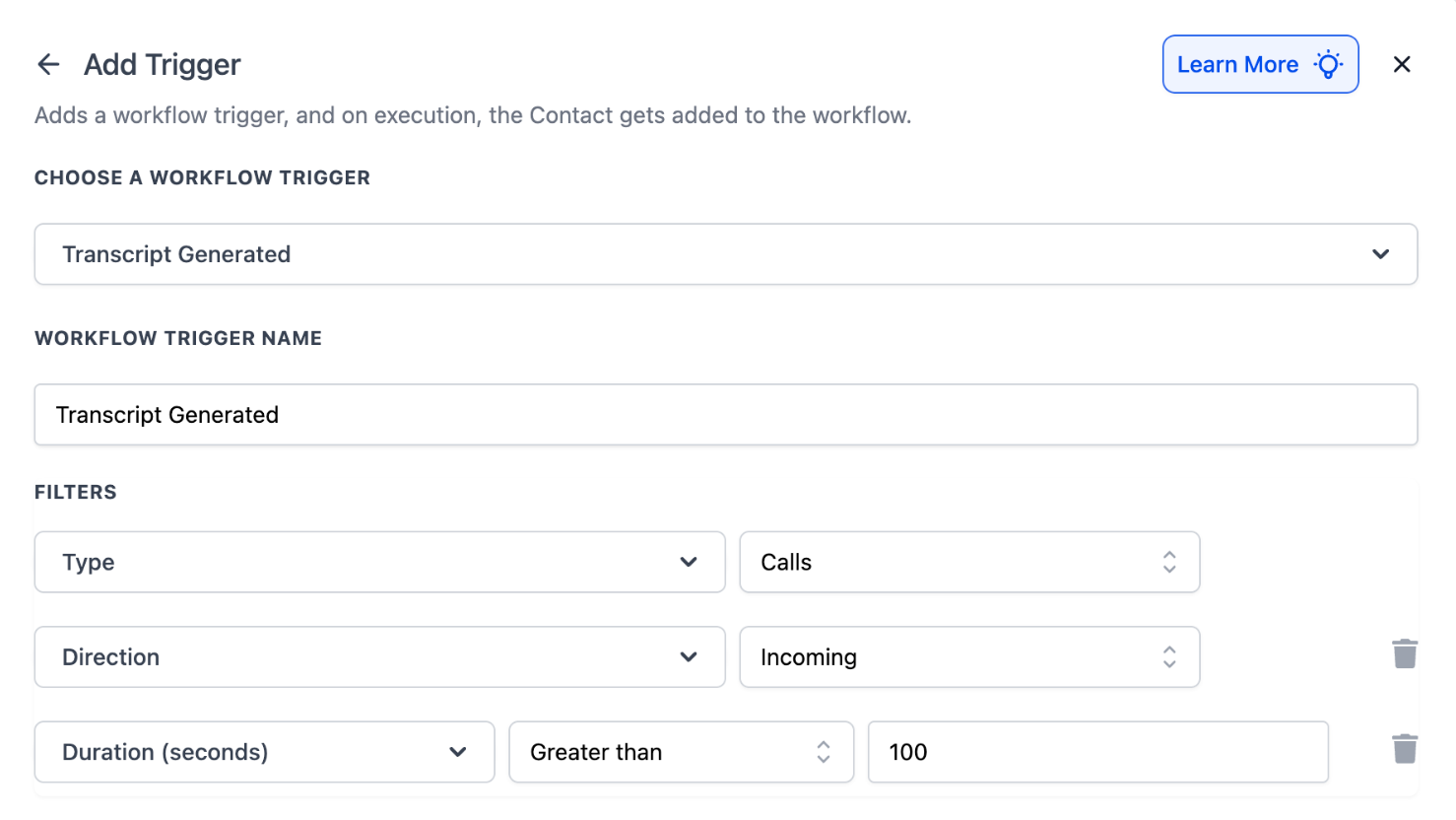Click the lightbulb icon in Learn More

(1328, 65)
